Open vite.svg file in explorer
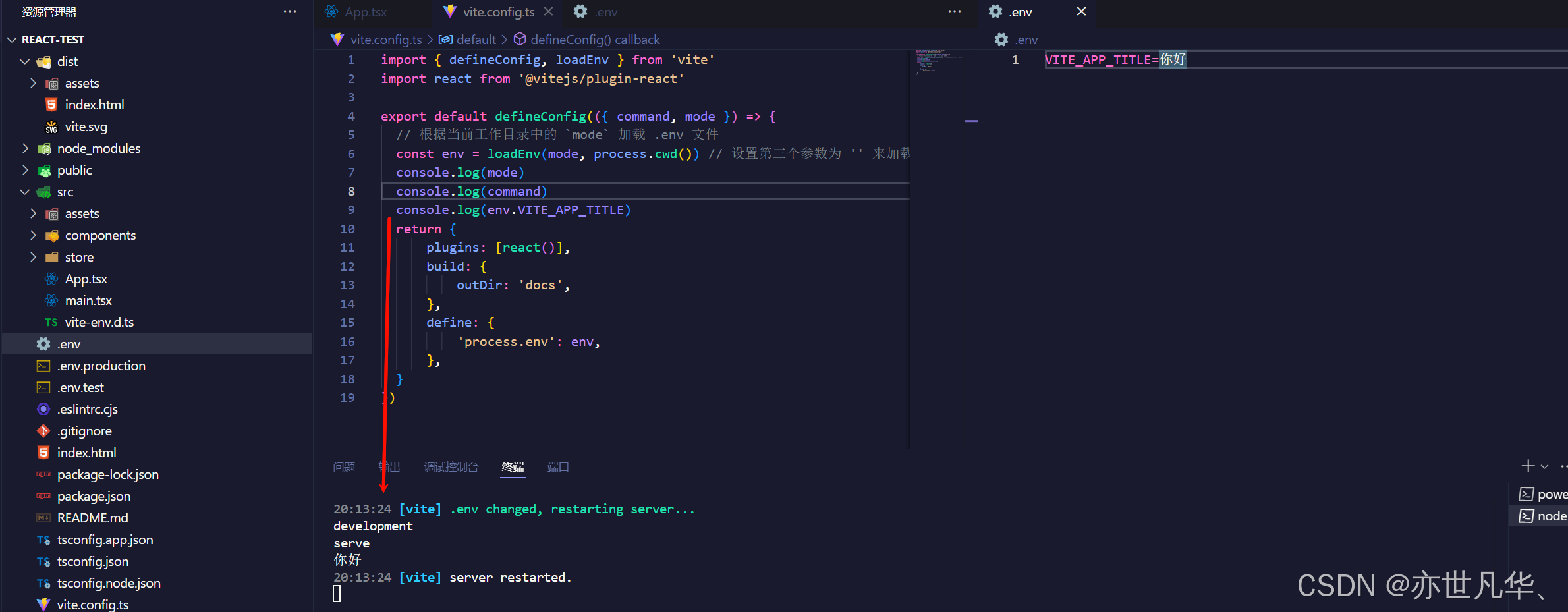This screenshot has width=1568, height=612. tap(86, 126)
